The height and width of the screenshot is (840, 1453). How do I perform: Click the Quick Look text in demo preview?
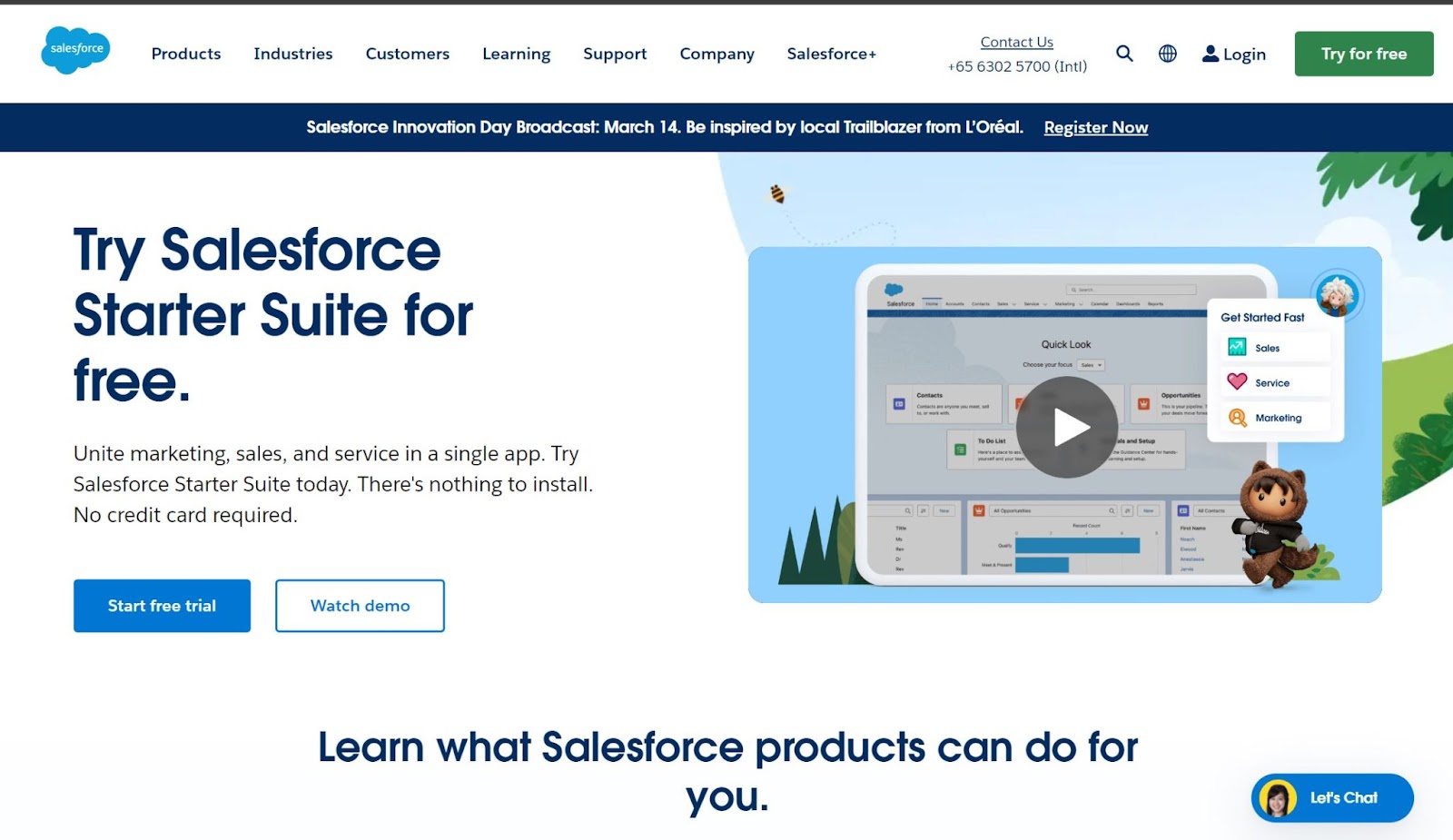pyautogui.click(x=1066, y=344)
